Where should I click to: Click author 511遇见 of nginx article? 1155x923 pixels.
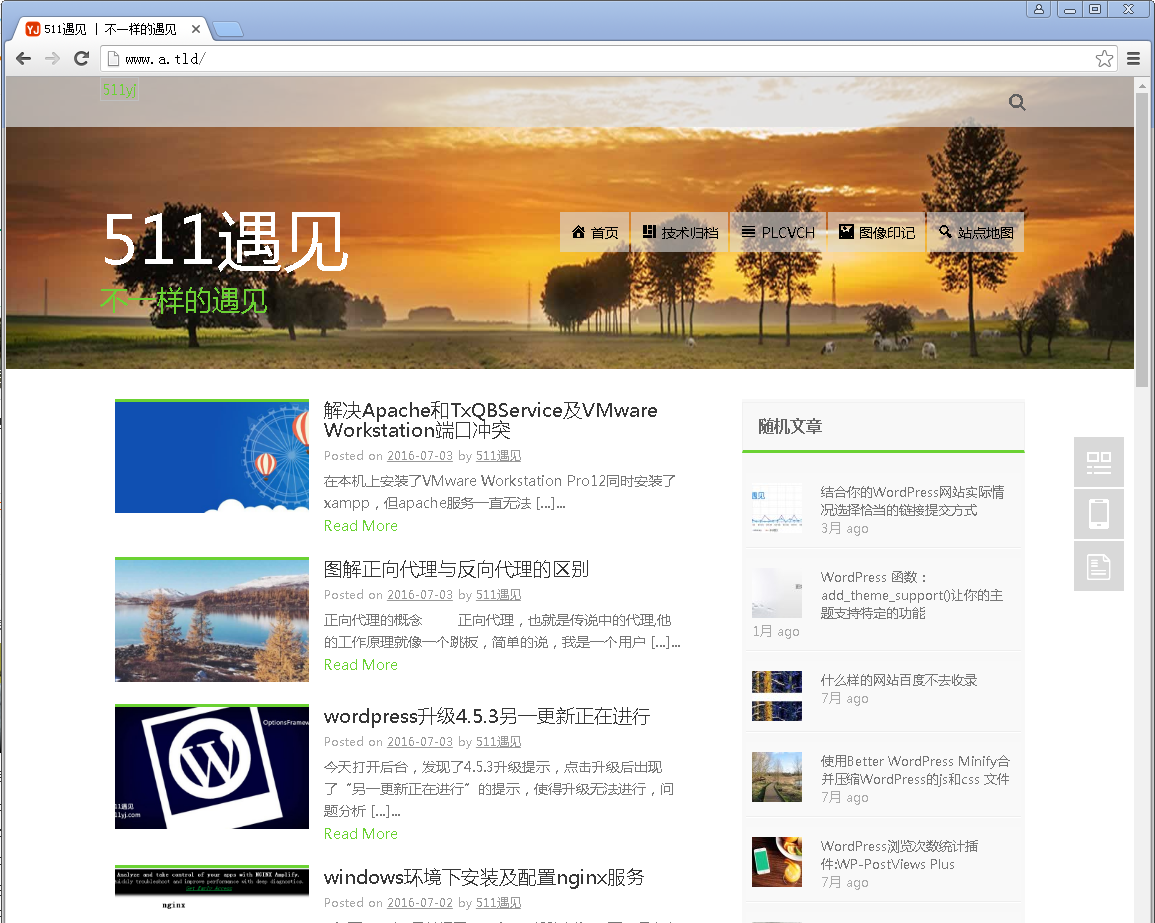click(x=498, y=902)
